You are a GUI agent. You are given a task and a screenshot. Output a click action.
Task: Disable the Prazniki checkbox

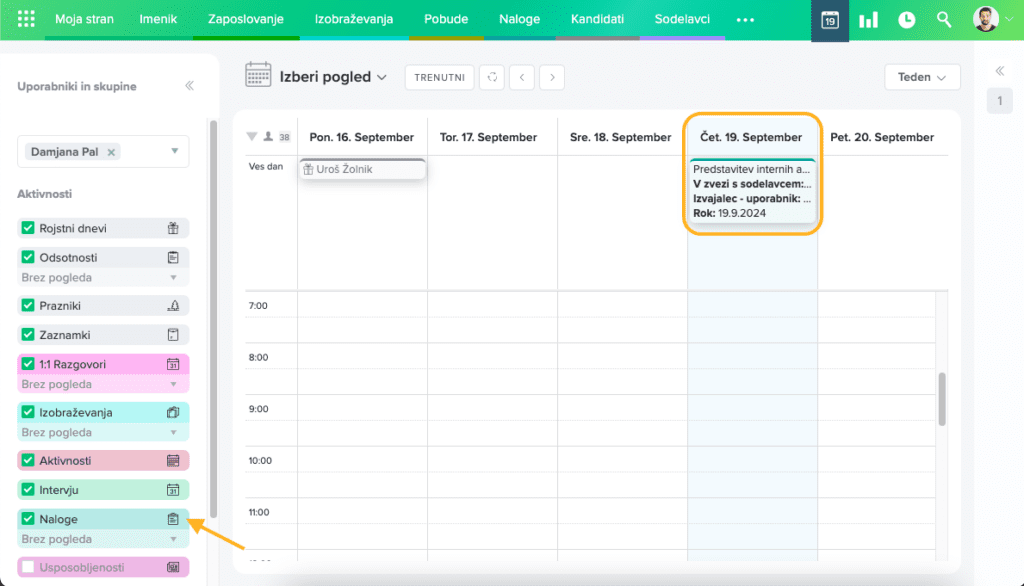tap(28, 305)
